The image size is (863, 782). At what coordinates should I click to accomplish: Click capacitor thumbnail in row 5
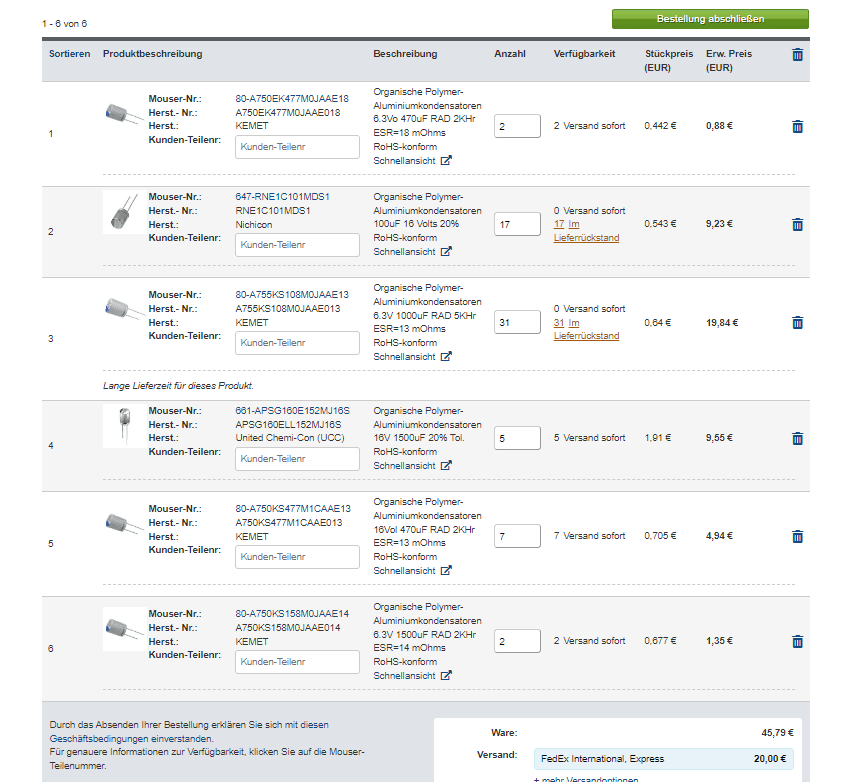click(124, 524)
